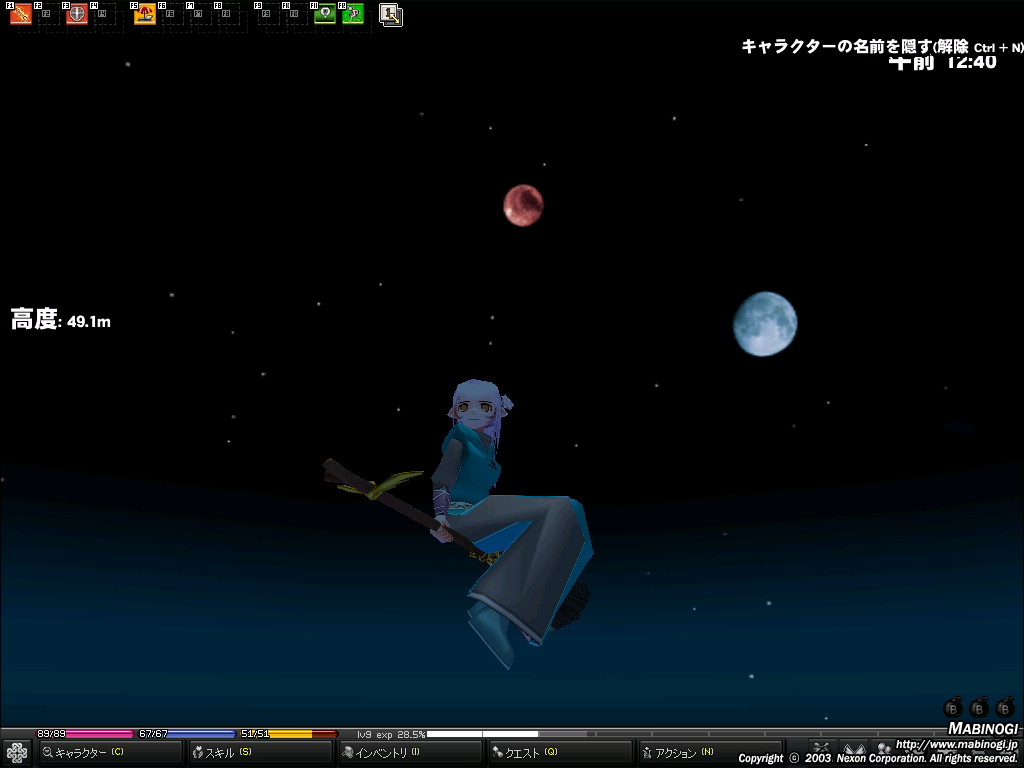The width and height of the screenshot is (1024, 768).
Task: Click the empty F4 hotkey slot
Action: coord(105,14)
